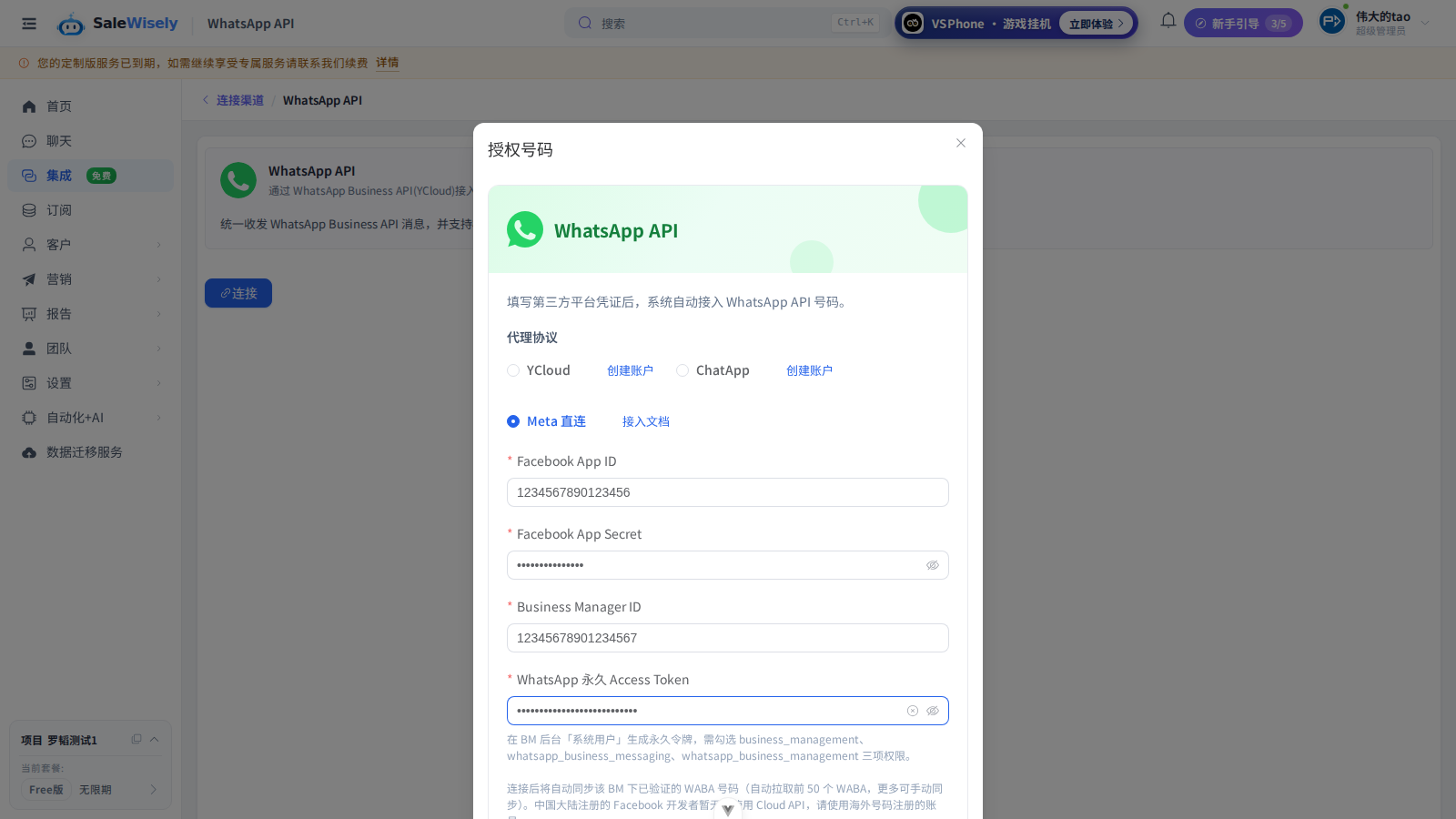Open the 首页 sidebar item
The height and width of the screenshot is (819, 1456).
[x=91, y=106]
